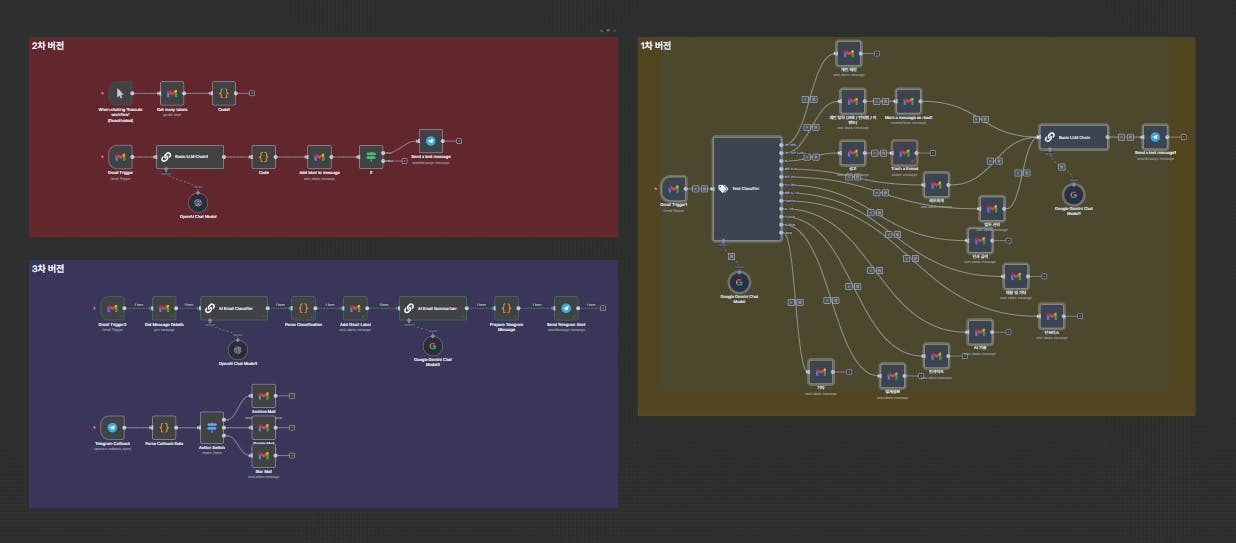Open the Add Gmail Label node
The width and height of the screenshot is (1236, 543).
355,309
